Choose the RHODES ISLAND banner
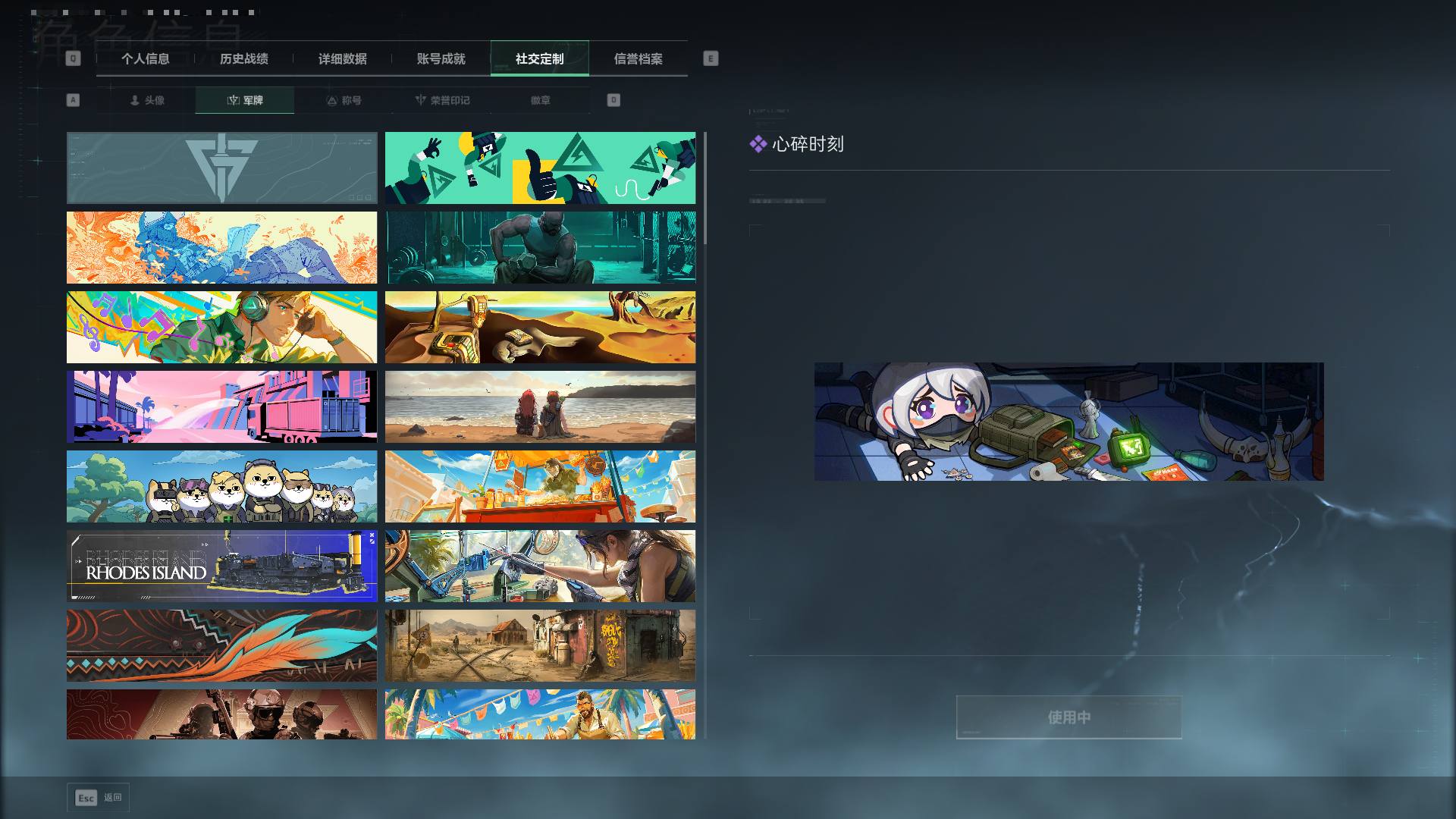The width and height of the screenshot is (1456, 819). pos(221,566)
